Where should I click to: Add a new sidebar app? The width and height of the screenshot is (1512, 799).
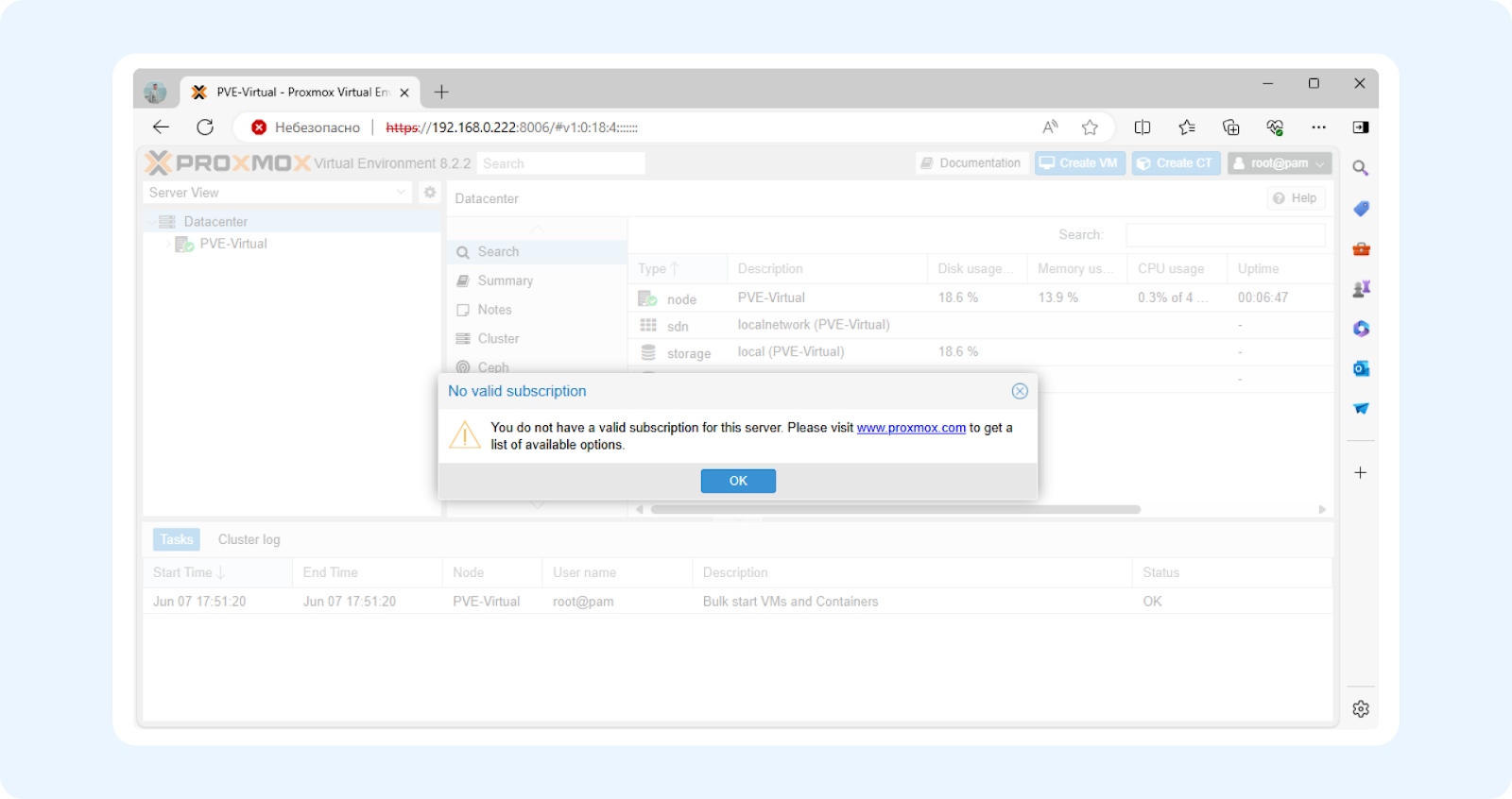click(x=1361, y=472)
